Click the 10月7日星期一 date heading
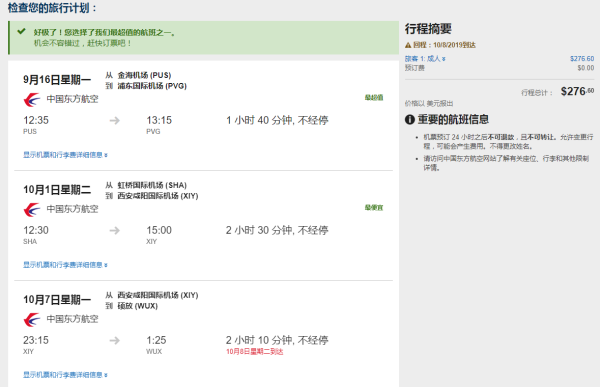This screenshot has width=600, height=387. click(57, 299)
